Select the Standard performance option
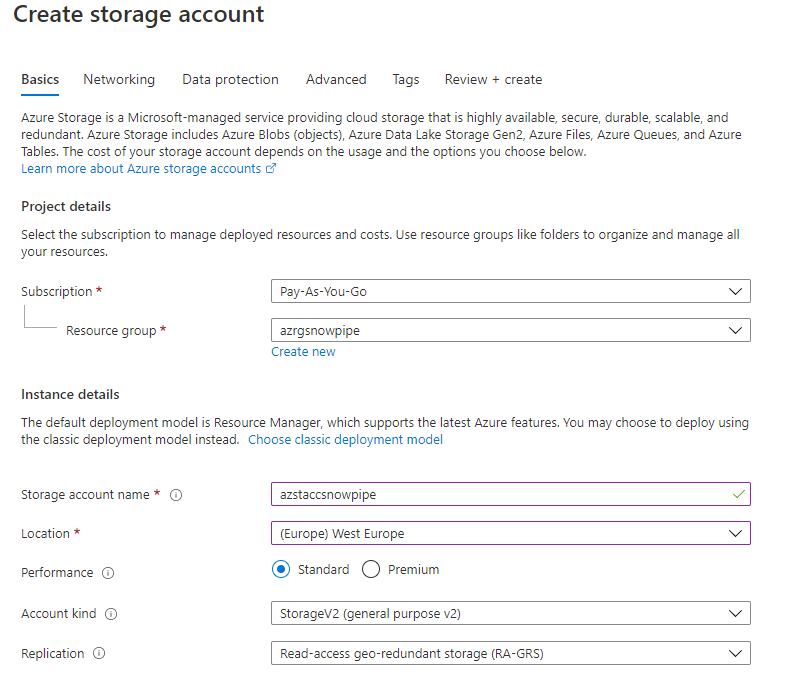 281,570
